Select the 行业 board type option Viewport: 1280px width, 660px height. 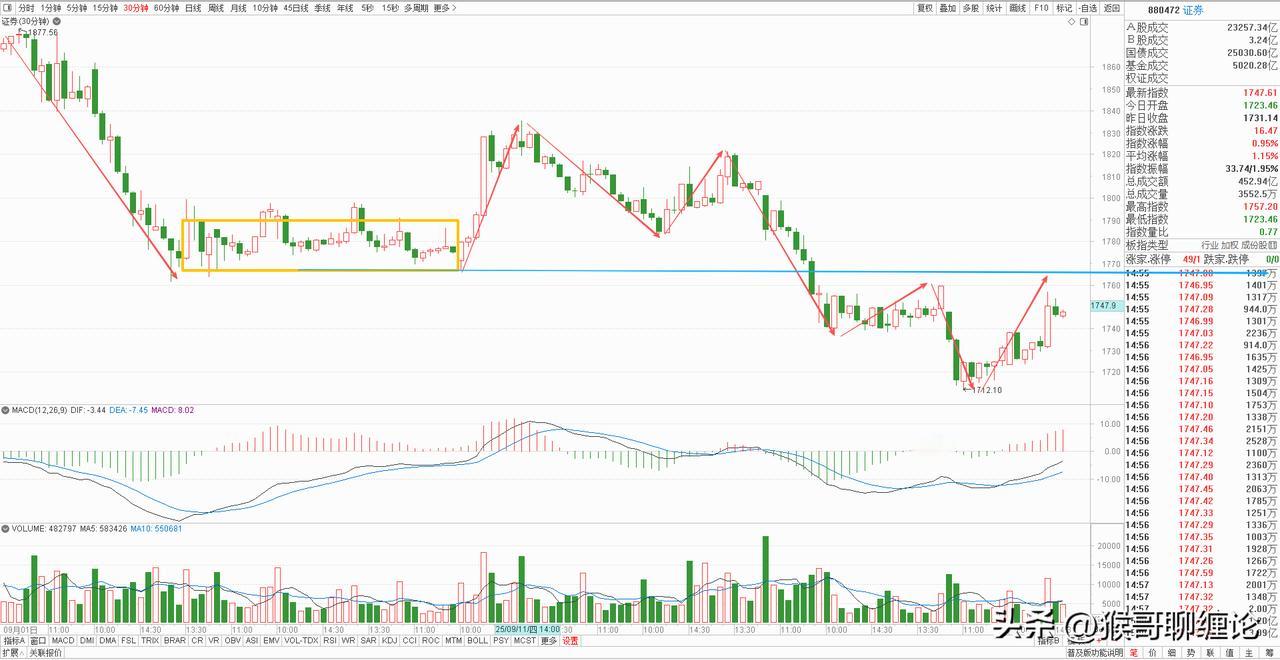point(1210,245)
